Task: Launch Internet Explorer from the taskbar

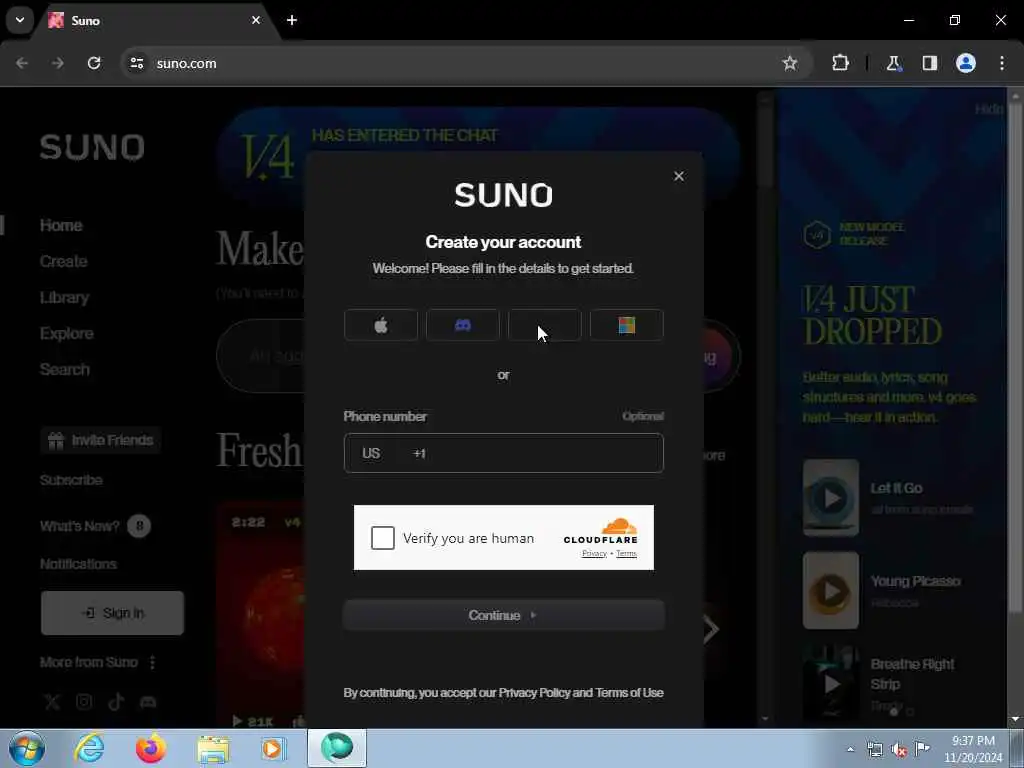Action: pos(89,748)
